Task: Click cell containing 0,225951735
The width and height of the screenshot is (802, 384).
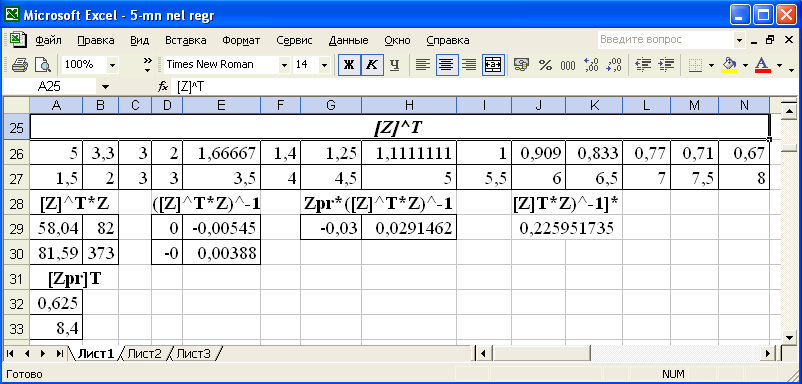Action: point(566,228)
